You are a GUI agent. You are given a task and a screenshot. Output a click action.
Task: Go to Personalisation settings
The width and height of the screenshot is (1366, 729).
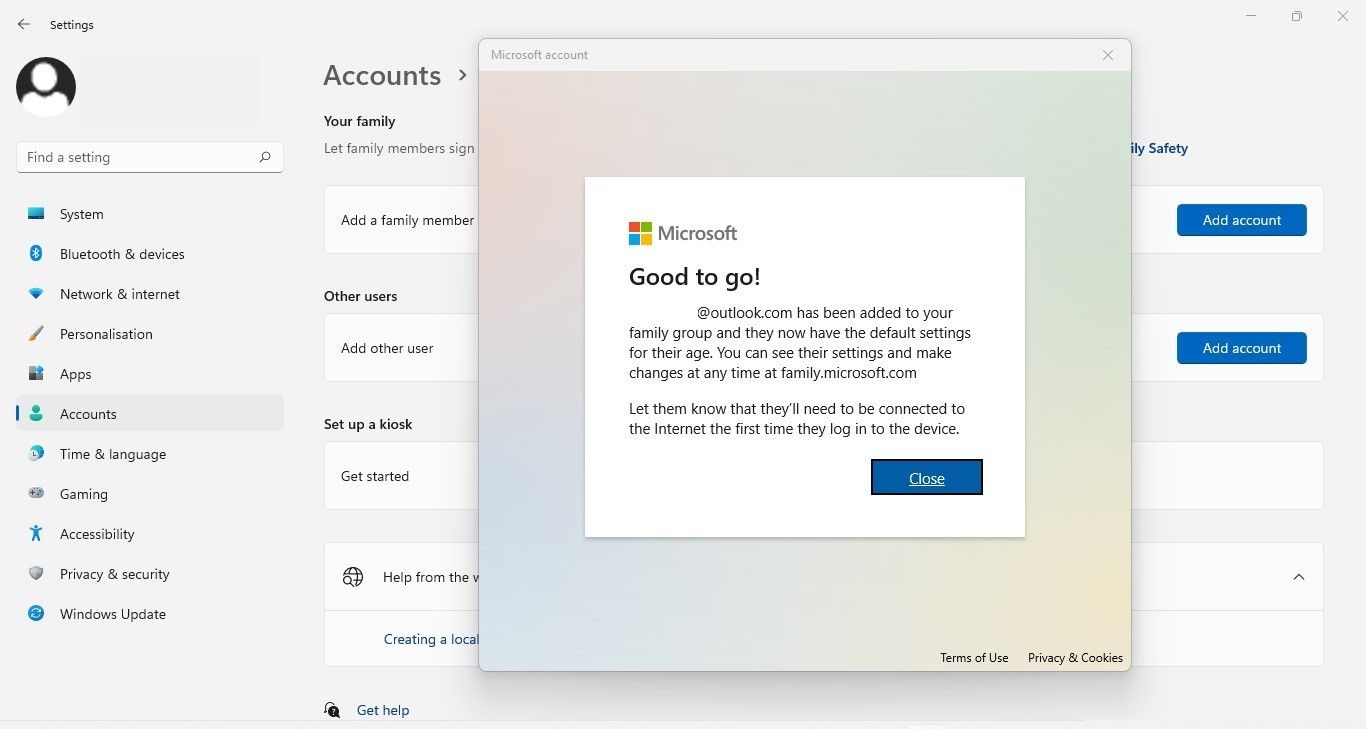click(150, 334)
